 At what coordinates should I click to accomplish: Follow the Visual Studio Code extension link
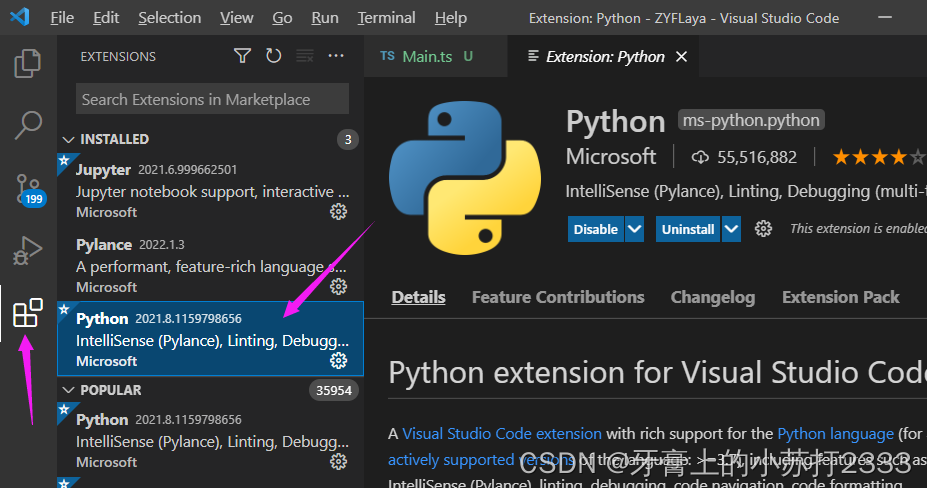coord(502,434)
